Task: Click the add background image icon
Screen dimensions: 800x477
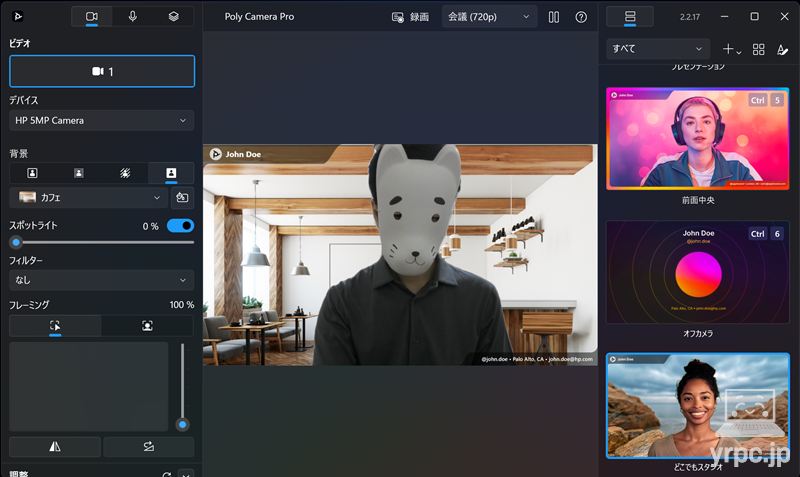Action: [x=182, y=197]
